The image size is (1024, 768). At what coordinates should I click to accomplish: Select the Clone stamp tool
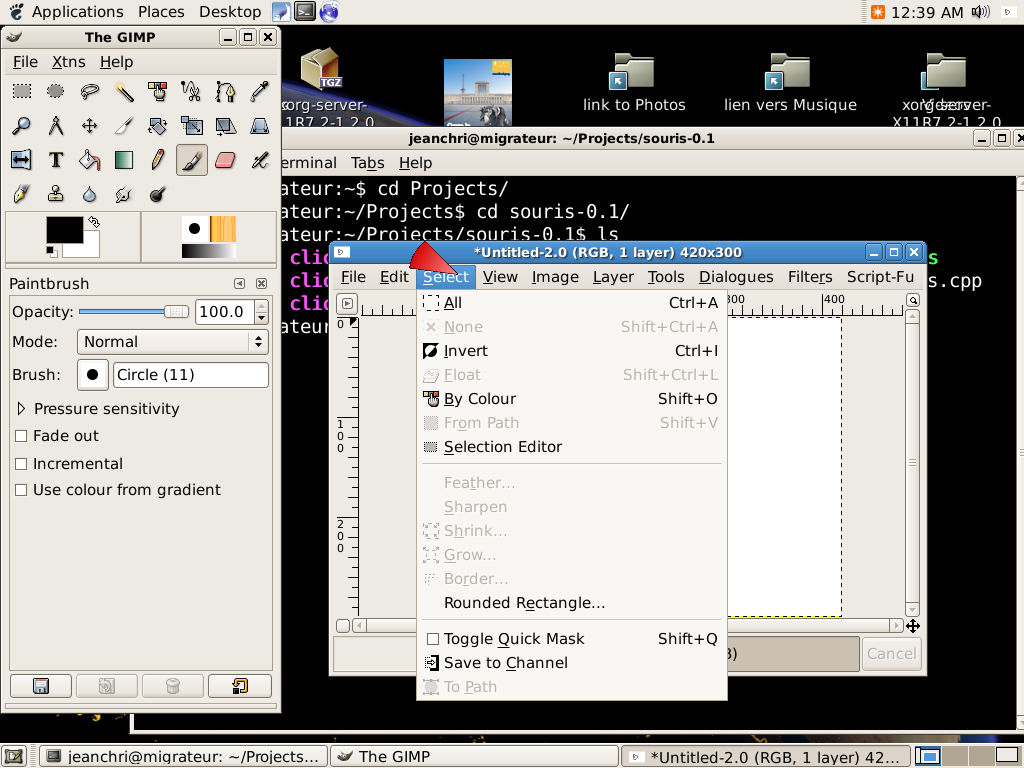click(x=56, y=194)
